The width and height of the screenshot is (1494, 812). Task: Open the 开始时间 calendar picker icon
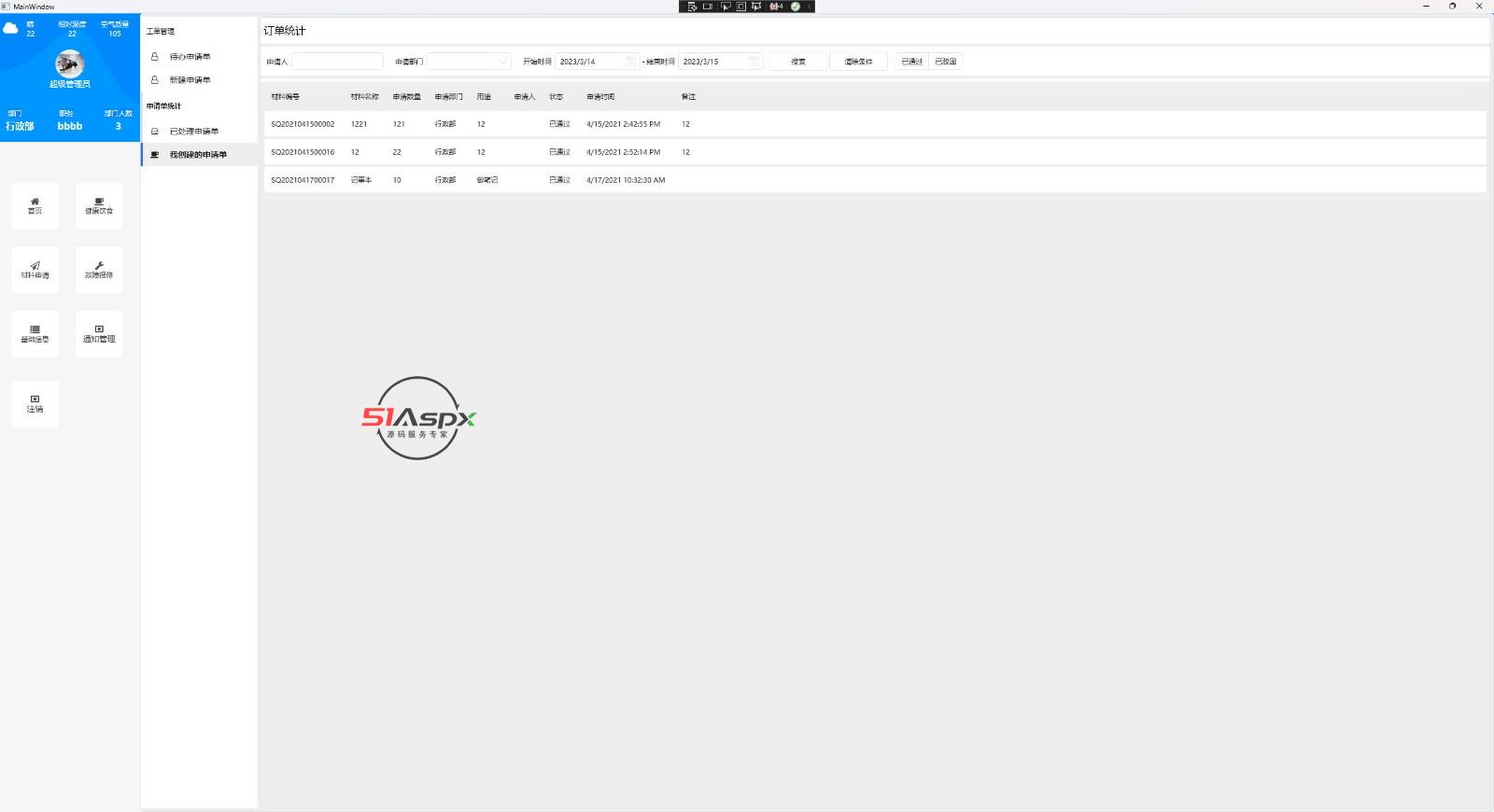click(630, 62)
